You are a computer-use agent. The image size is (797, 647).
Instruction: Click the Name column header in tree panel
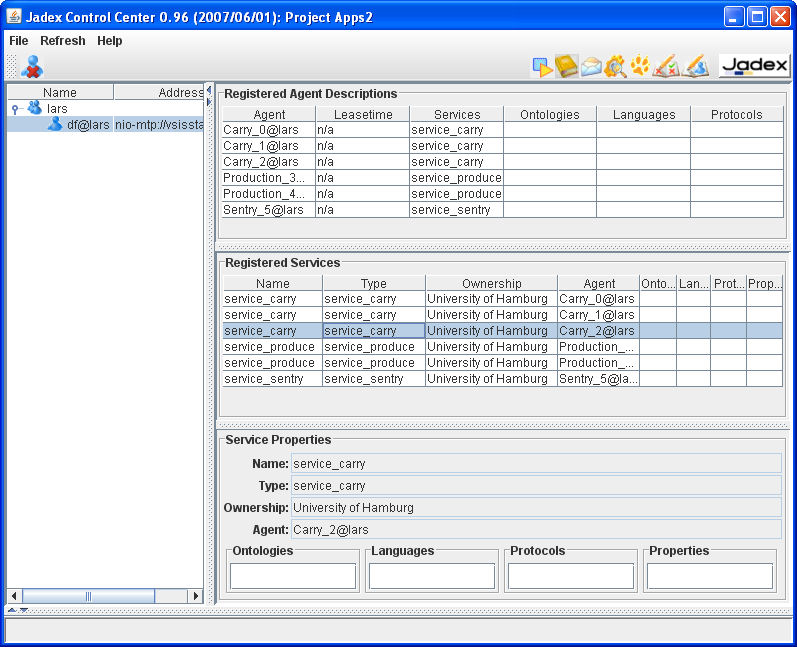point(60,93)
